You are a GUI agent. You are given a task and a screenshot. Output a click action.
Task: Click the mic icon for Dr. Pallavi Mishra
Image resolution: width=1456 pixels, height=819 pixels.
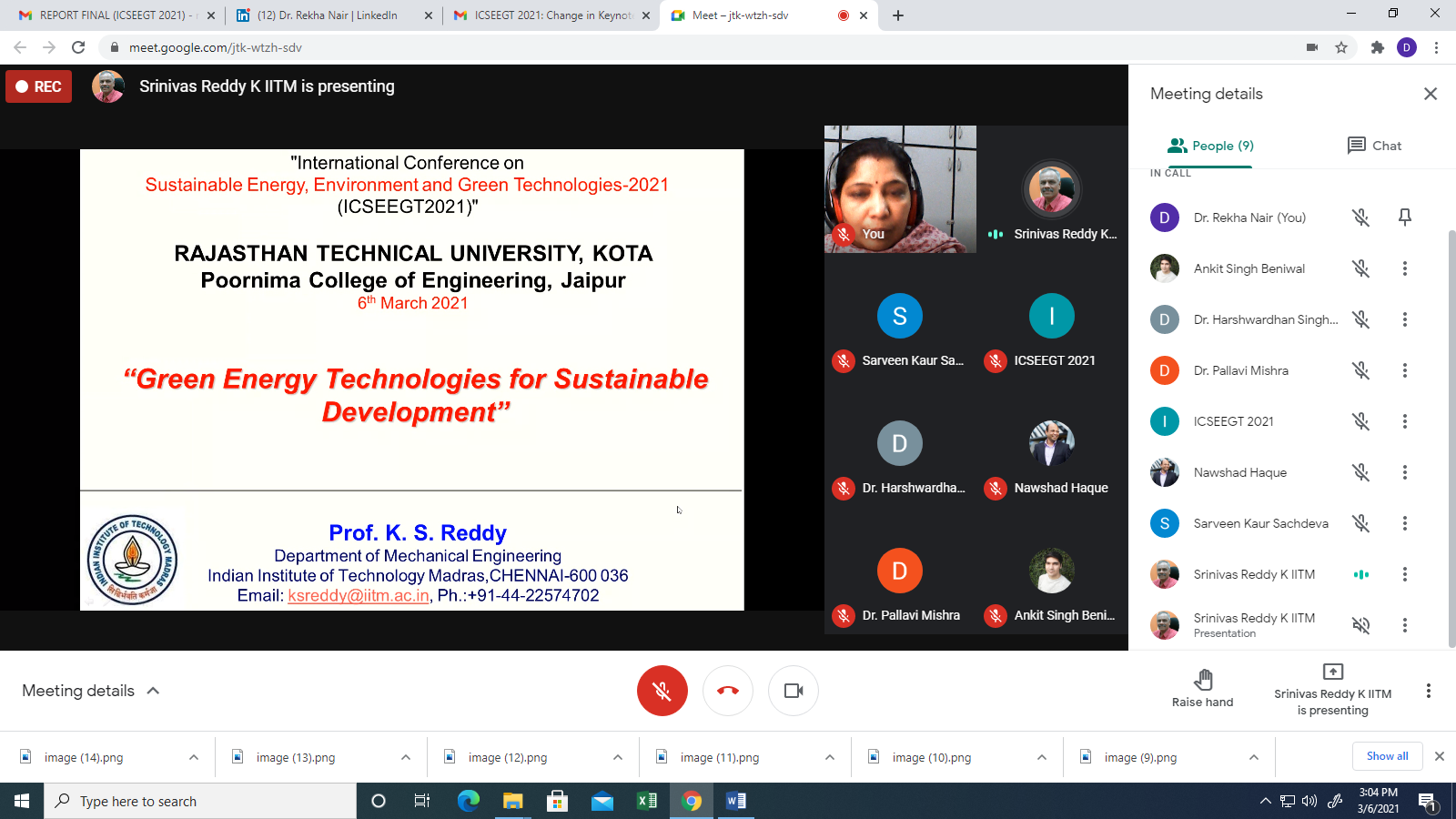coord(1360,370)
